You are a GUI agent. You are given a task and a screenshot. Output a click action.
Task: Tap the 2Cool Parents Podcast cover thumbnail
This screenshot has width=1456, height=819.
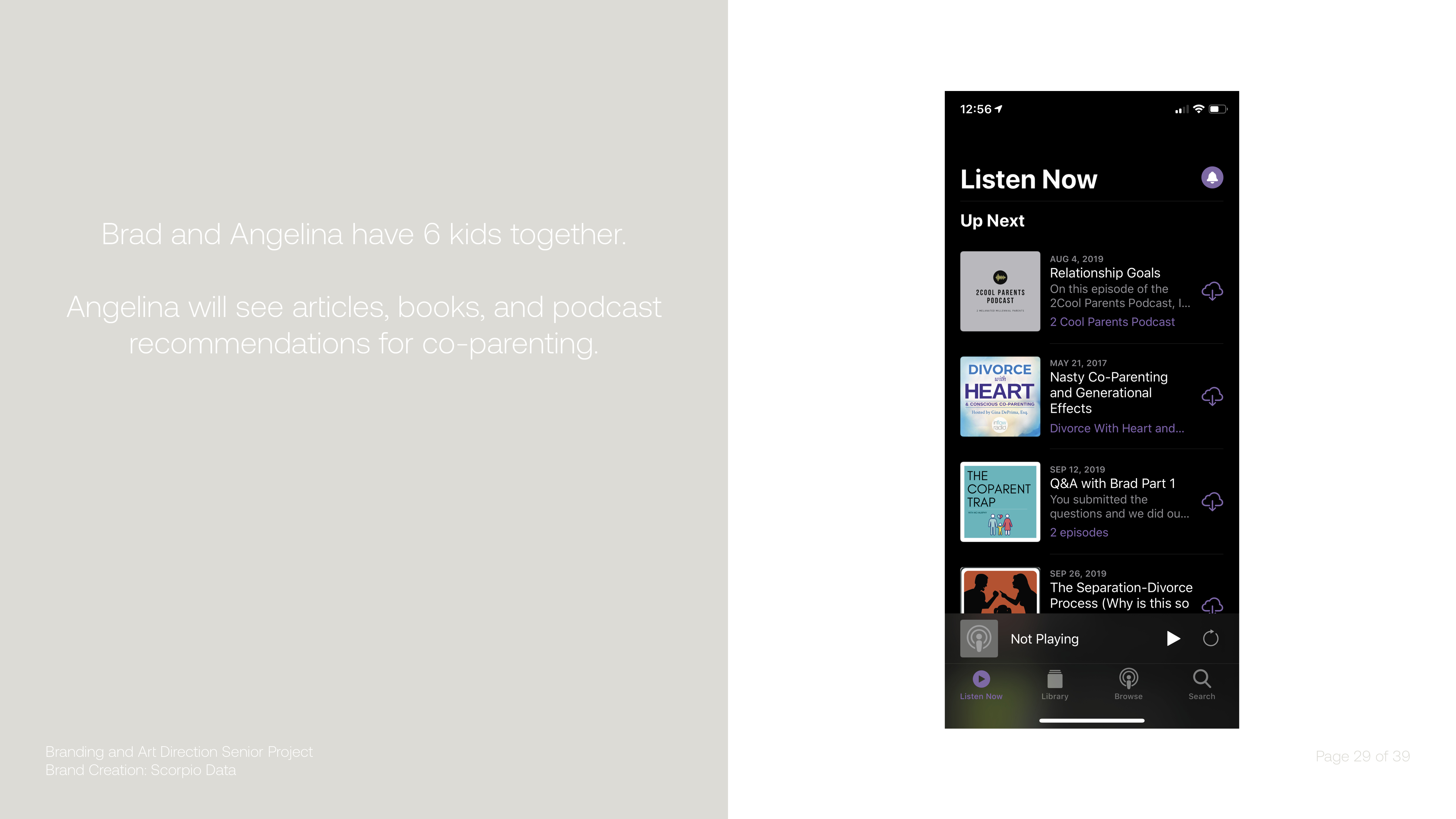pyautogui.click(x=1000, y=291)
